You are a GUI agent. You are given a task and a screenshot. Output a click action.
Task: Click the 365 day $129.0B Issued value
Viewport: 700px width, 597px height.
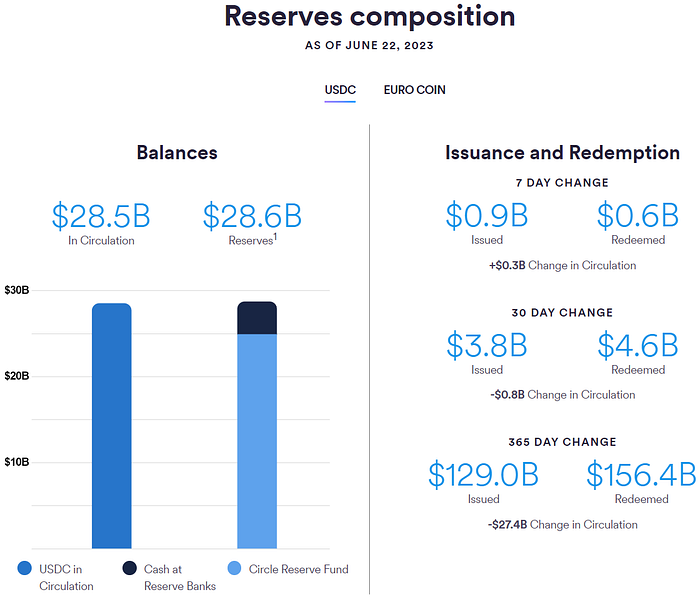484,474
